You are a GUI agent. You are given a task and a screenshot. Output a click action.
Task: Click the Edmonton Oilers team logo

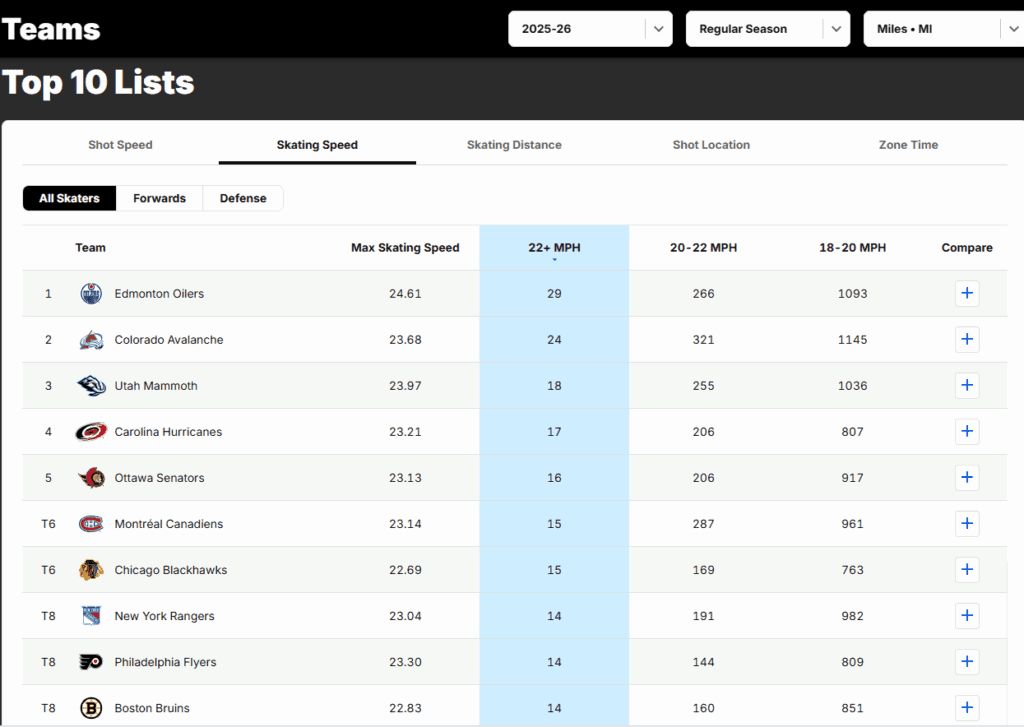click(x=91, y=294)
